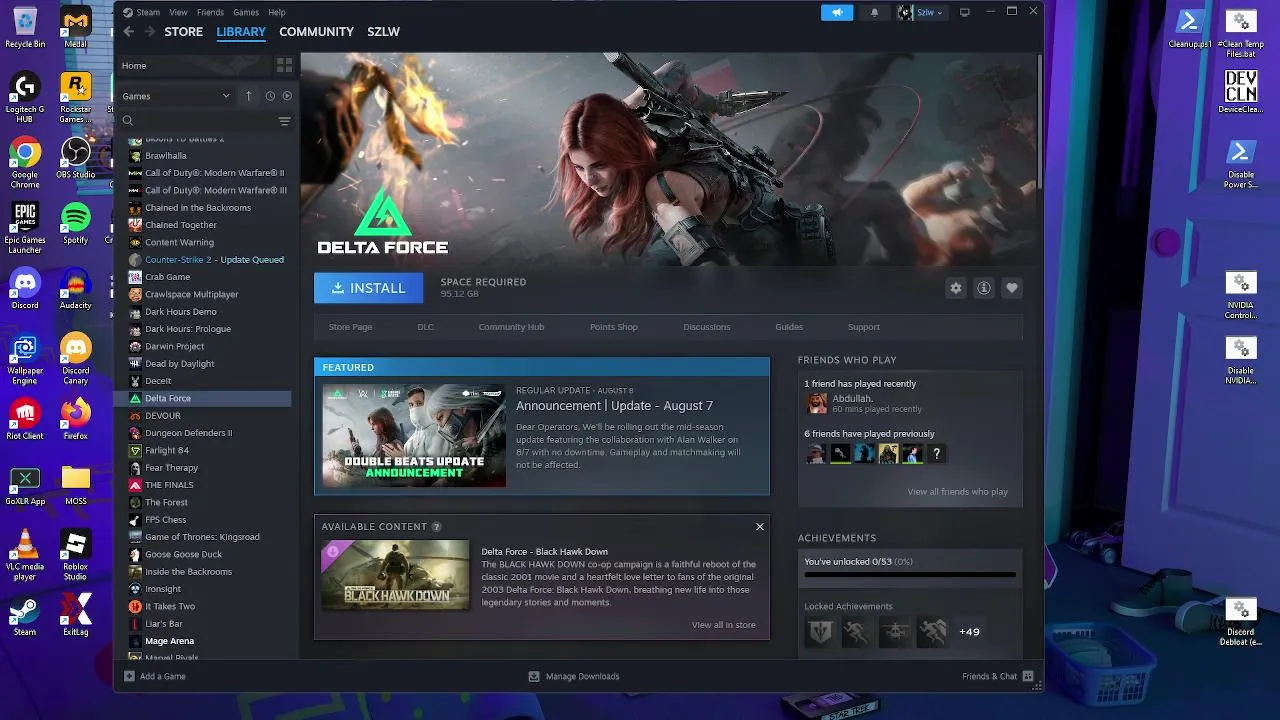Select It Takes Two in game list
Viewport: 1280px width, 720px height.
pos(170,606)
